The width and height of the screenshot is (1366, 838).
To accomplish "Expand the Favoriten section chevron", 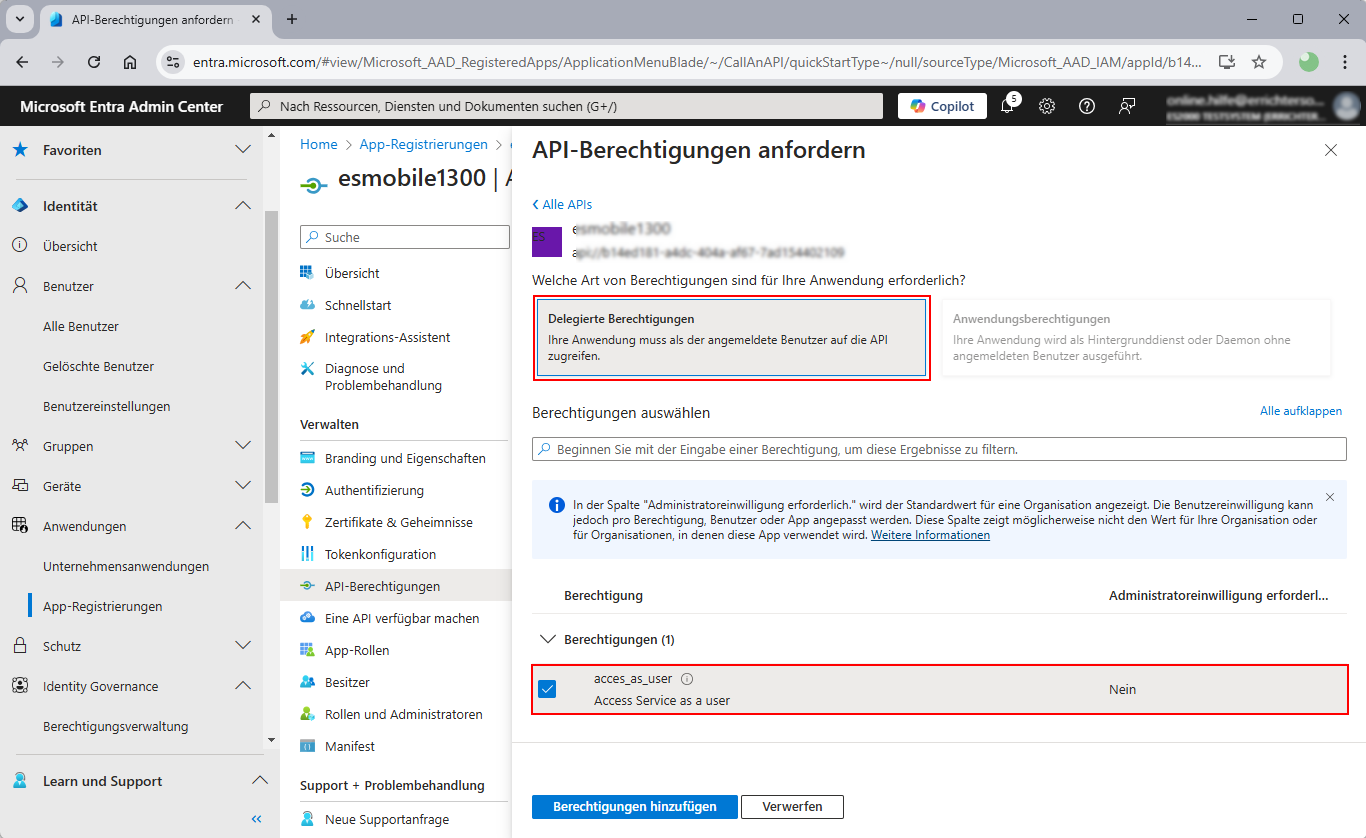I will pyautogui.click(x=242, y=150).
